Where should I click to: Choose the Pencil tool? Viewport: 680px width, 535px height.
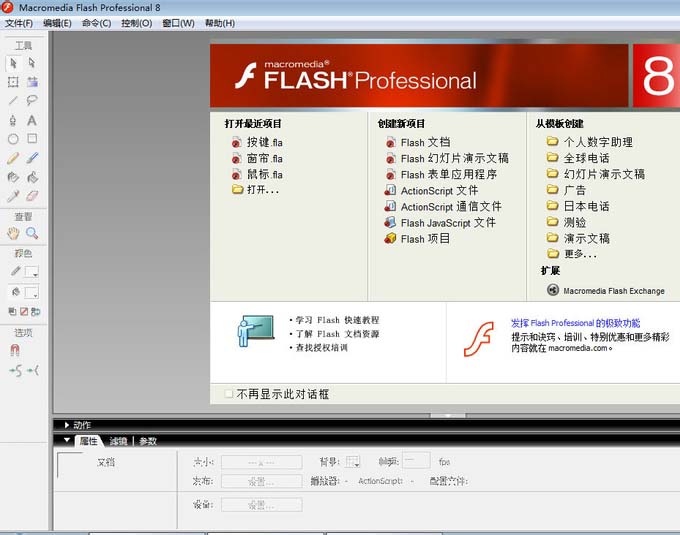point(13,158)
